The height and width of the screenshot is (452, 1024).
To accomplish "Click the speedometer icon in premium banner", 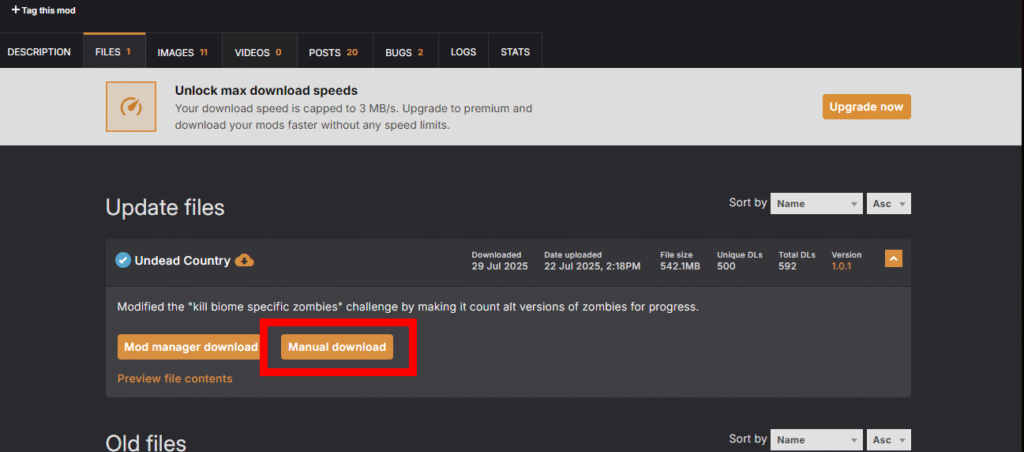I will pos(131,106).
